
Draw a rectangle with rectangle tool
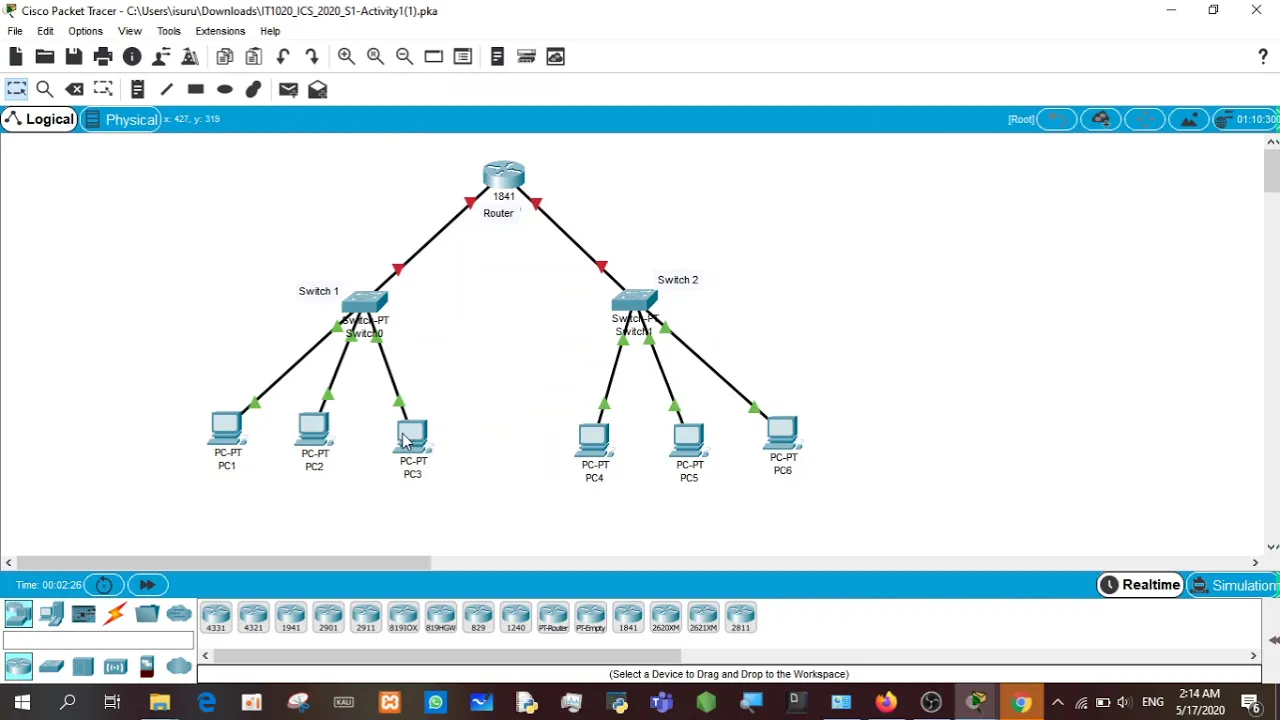(x=196, y=90)
